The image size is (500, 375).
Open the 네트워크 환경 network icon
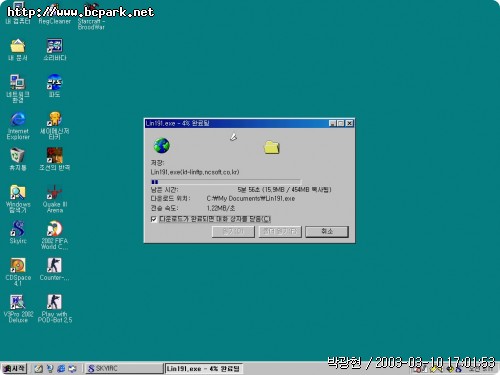click(x=18, y=89)
